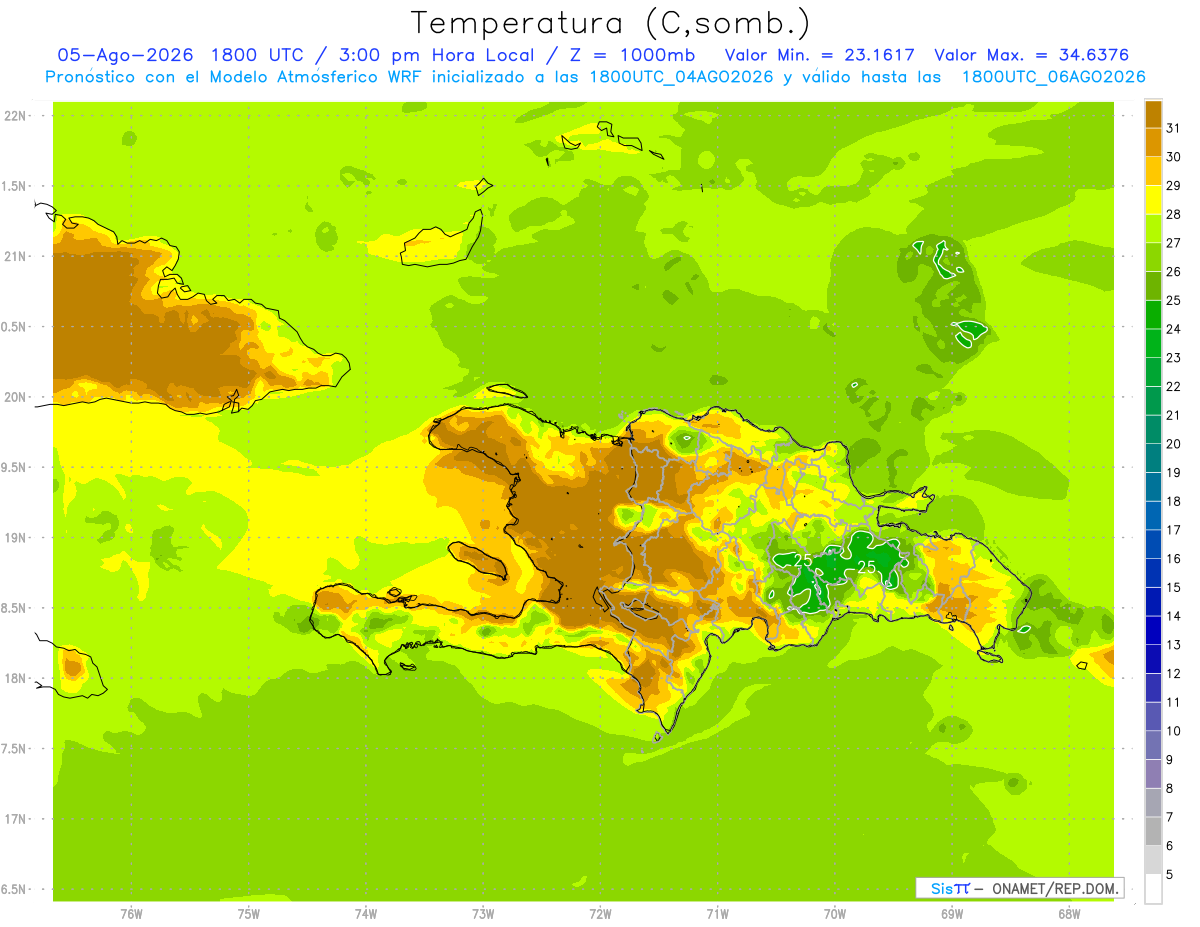Pick legend swatch between 19 and 20

[x=1153, y=457]
